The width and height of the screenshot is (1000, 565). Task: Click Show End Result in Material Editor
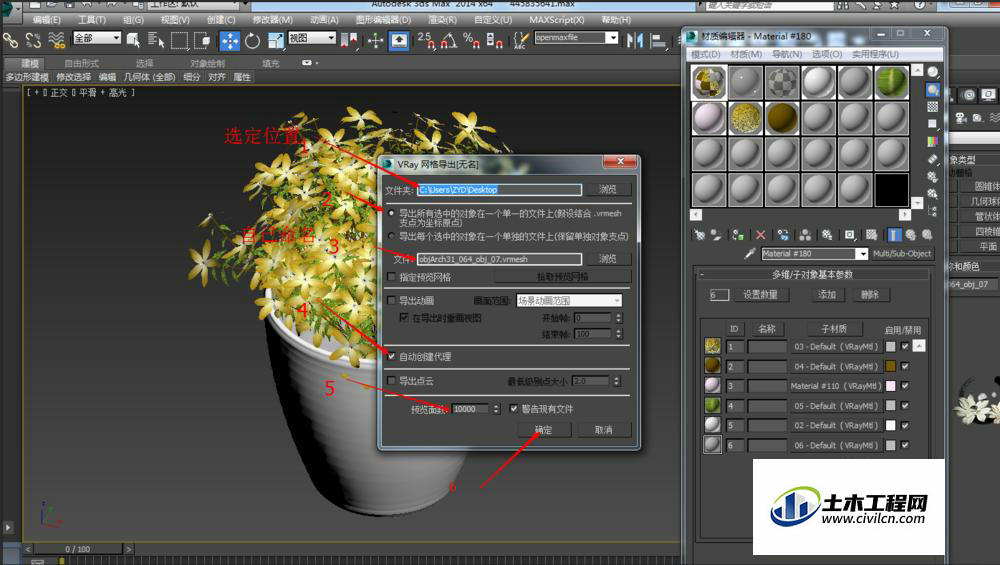[894, 235]
